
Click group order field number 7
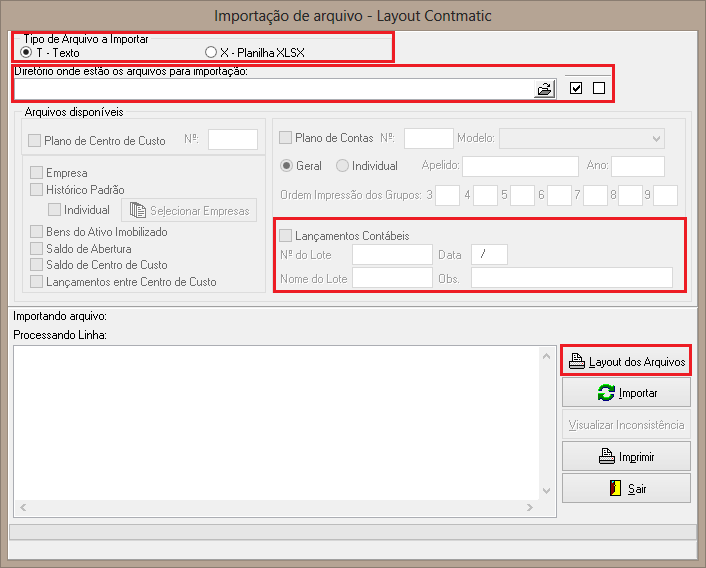pyautogui.click(x=595, y=195)
